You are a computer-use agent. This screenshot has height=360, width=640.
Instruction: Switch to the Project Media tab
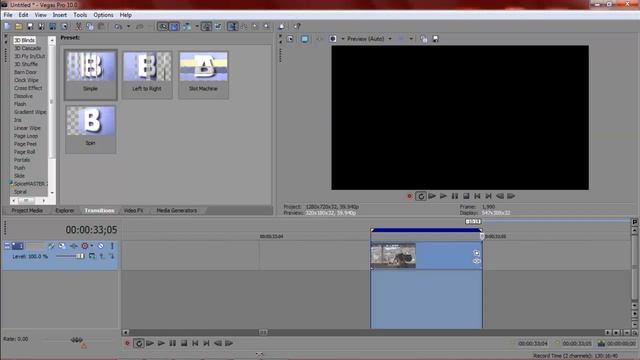coord(27,211)
